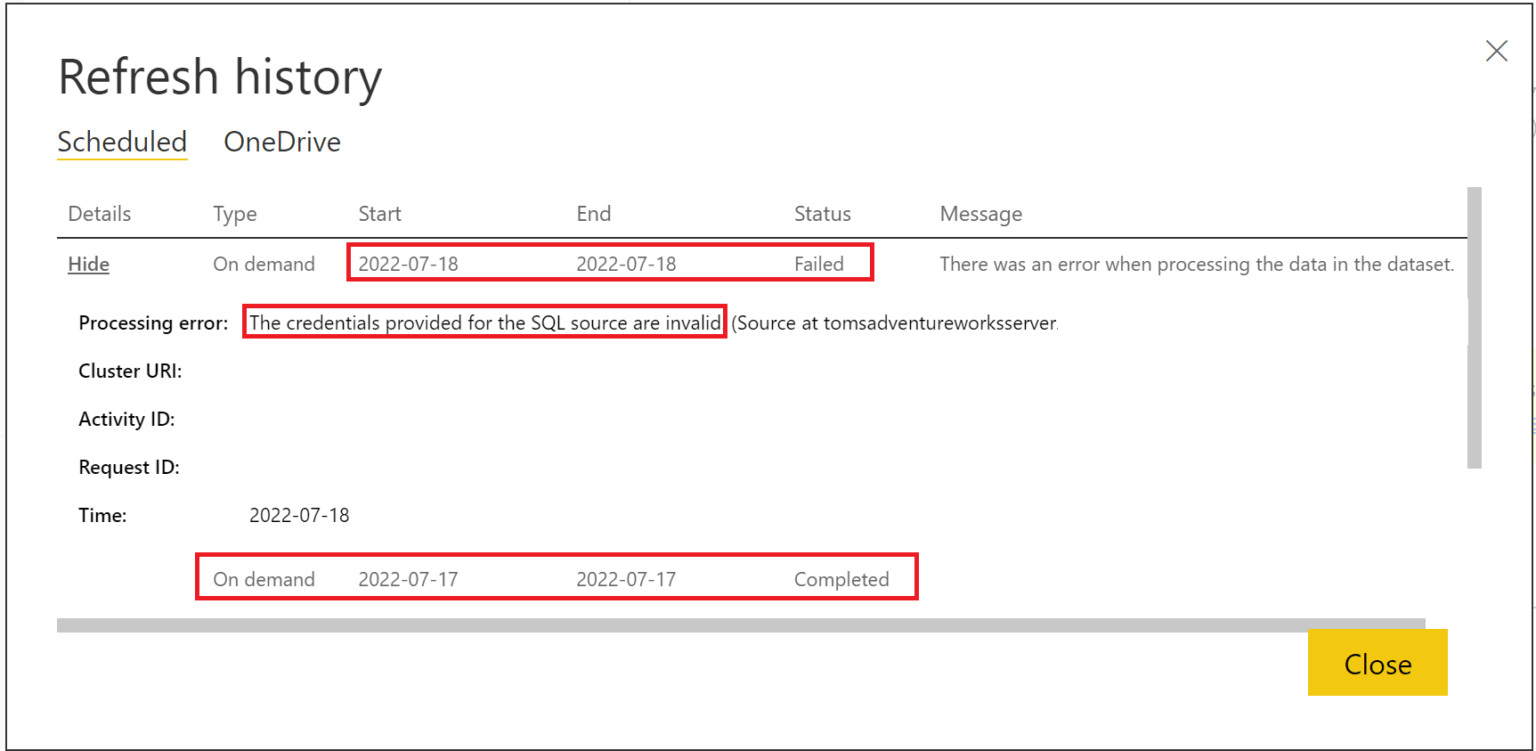Click the Request ID field label

(129, 466)
